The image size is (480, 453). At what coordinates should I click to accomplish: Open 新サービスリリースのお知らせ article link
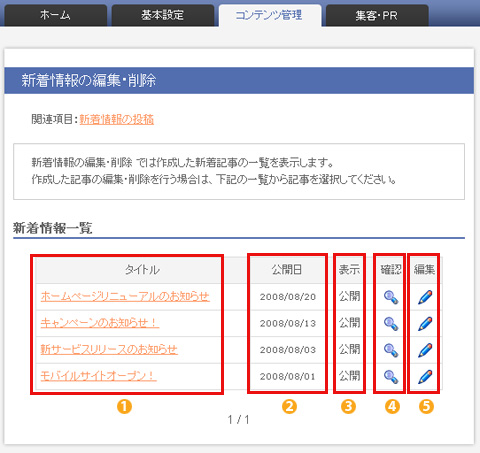click(x=109, y=349)
